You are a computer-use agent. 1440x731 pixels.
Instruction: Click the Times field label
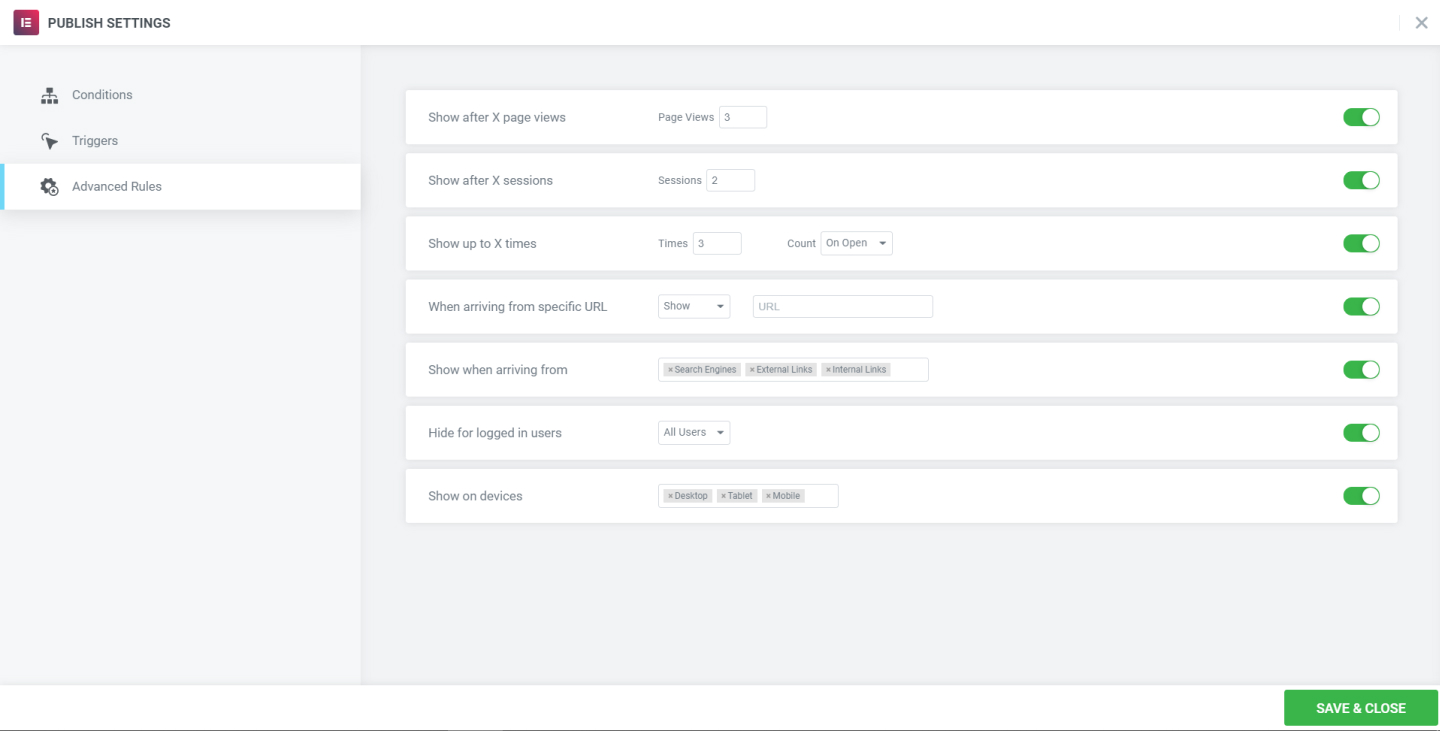(673, 243)
